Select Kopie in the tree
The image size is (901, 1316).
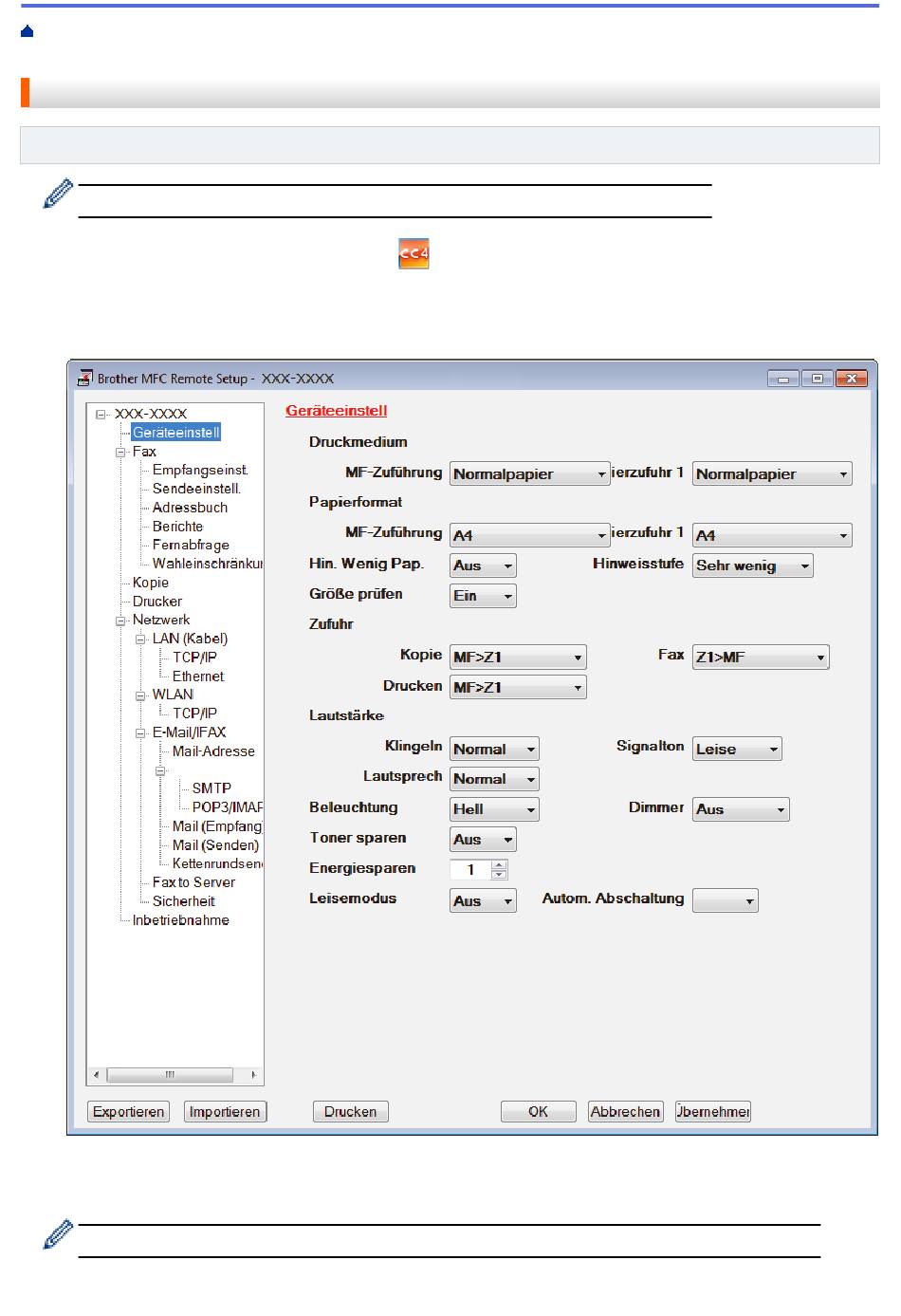[x=151, y=583]
